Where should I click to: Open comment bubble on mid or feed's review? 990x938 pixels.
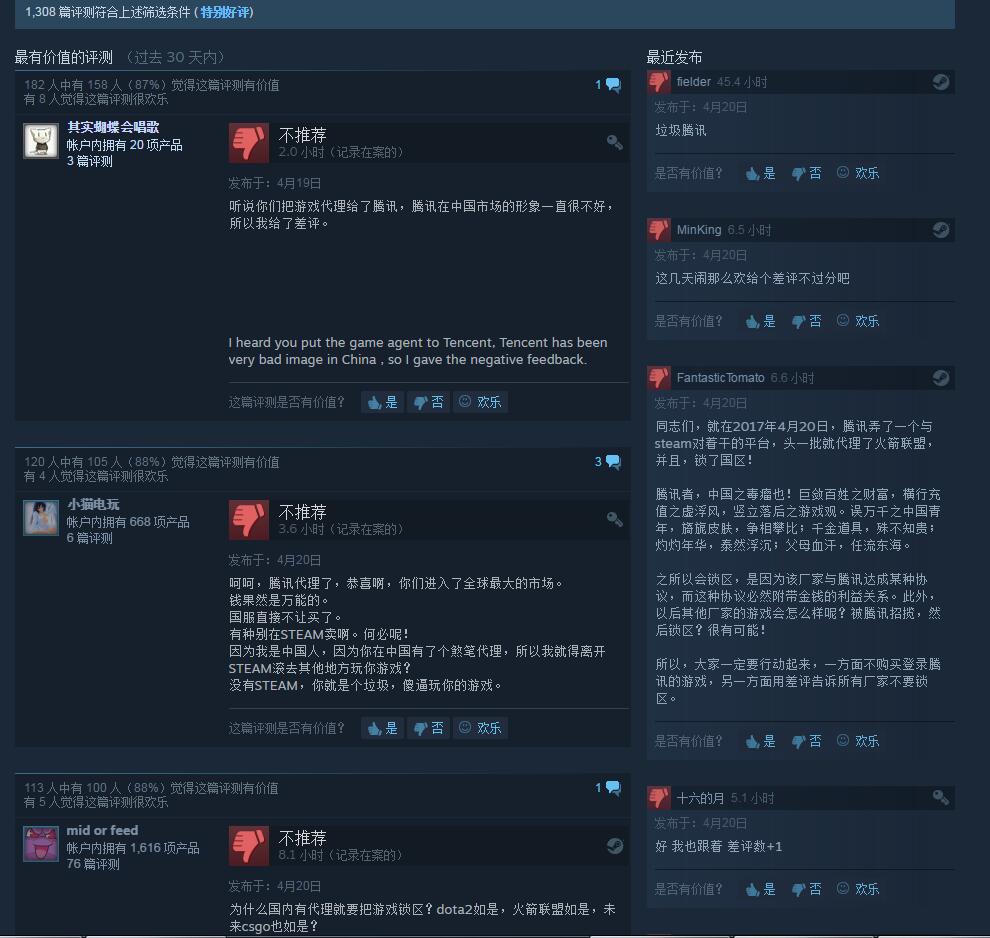pyautogui.click(x=608, y=787)
